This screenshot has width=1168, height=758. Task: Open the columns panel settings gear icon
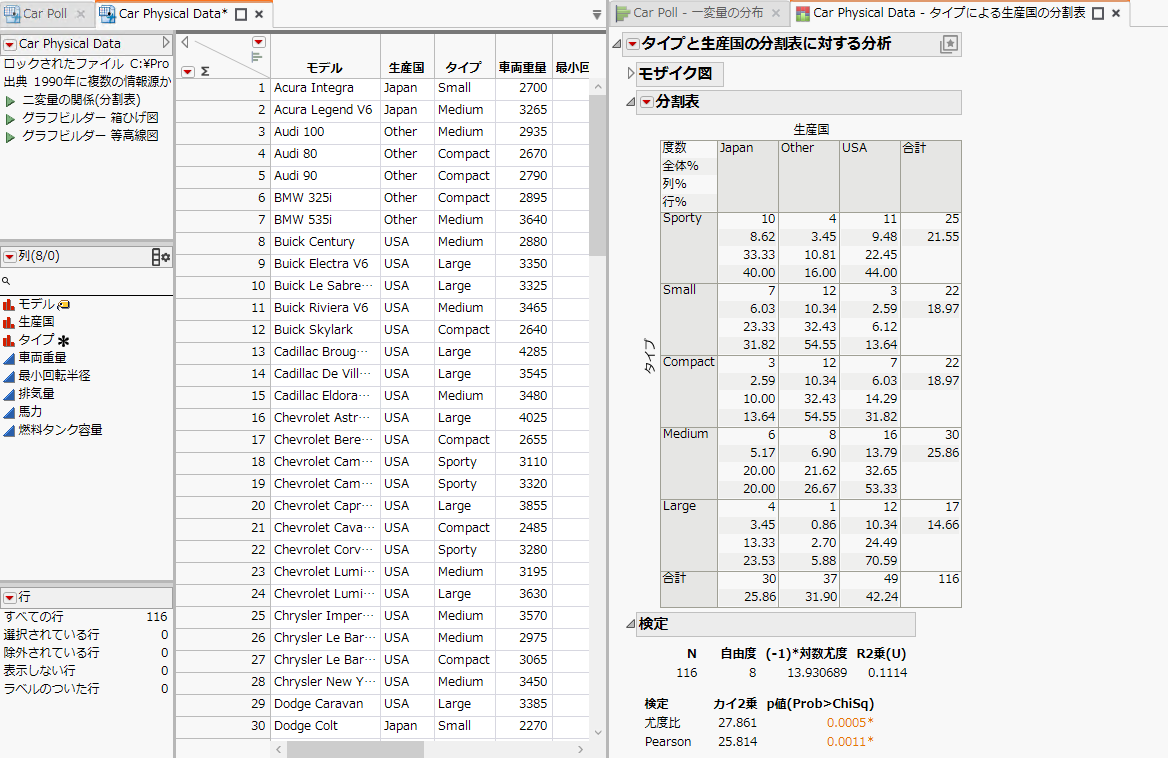(x=166, y=257)
